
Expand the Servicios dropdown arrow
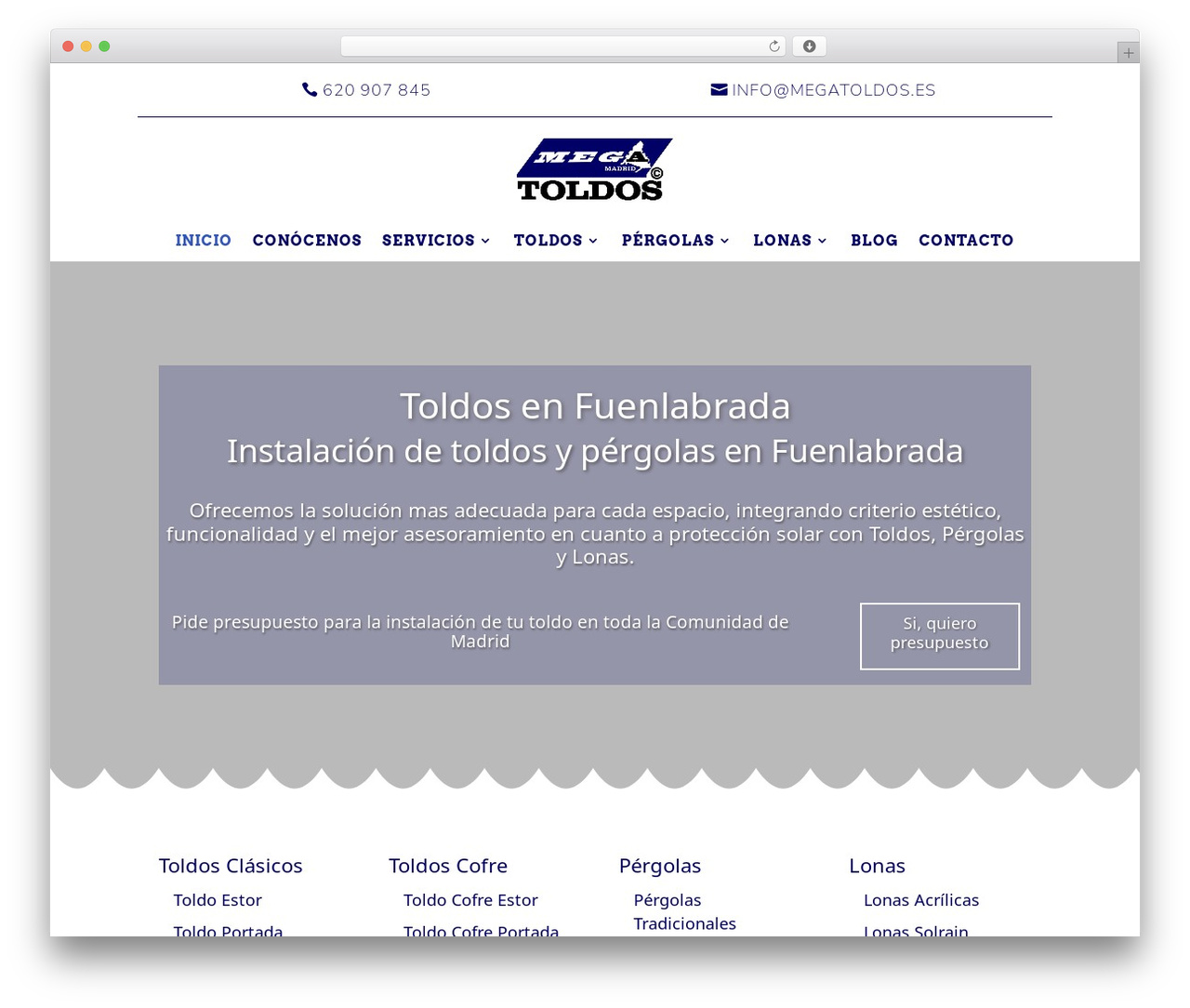tap(485, 241)
